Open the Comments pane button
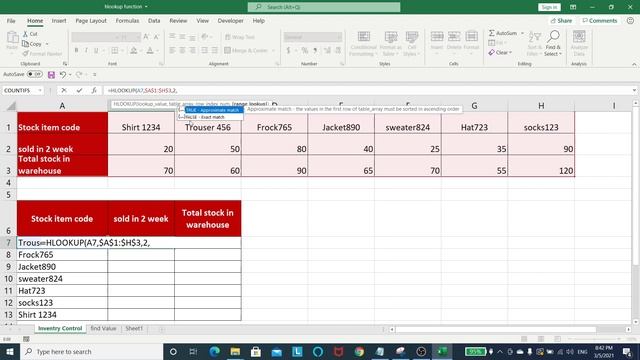640x360 pixels. [x=600, y=20]
